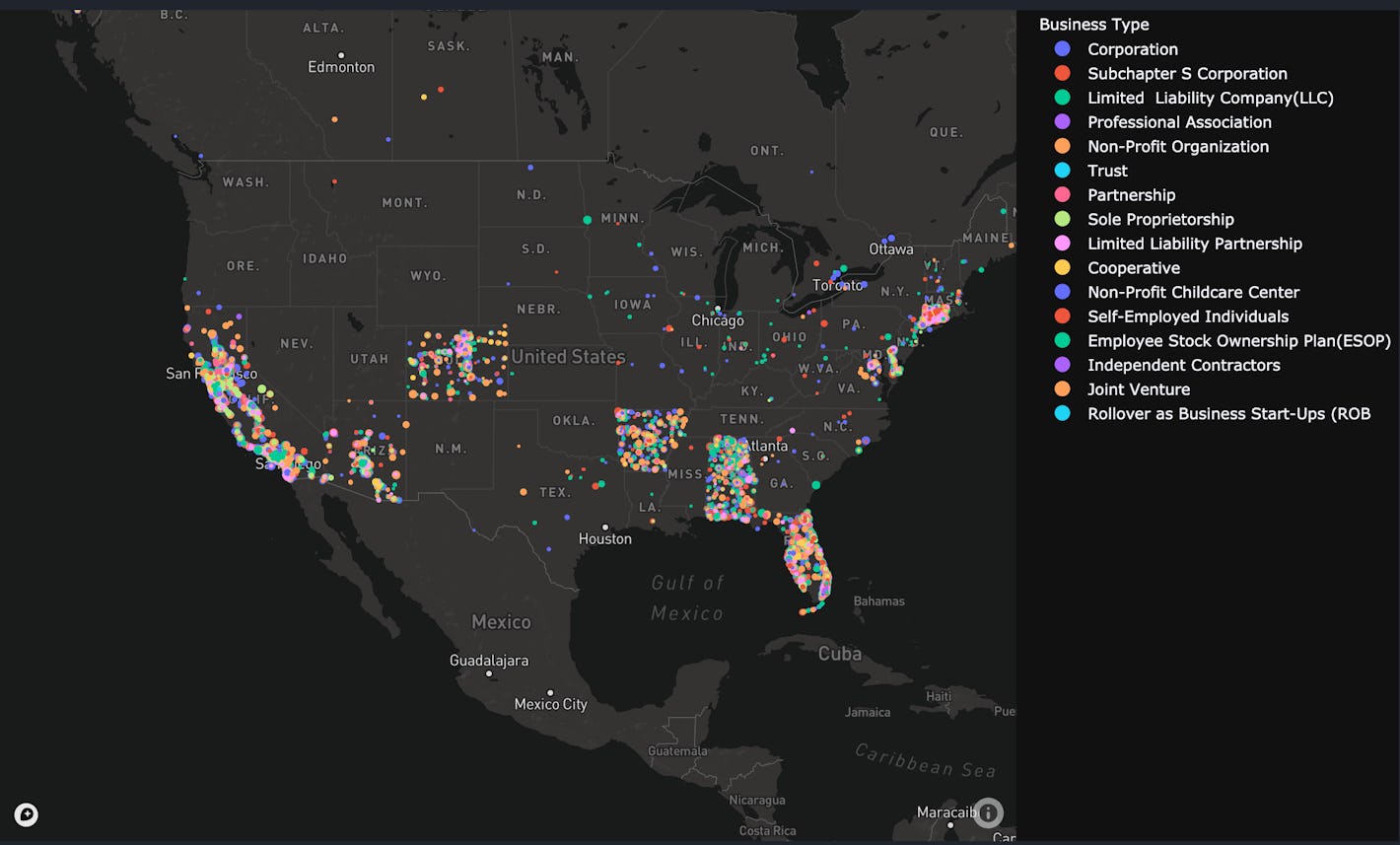Click the Professional Association legend label
The height and width of the screenshot is (845, 1400).
[x=1179, y=121]
